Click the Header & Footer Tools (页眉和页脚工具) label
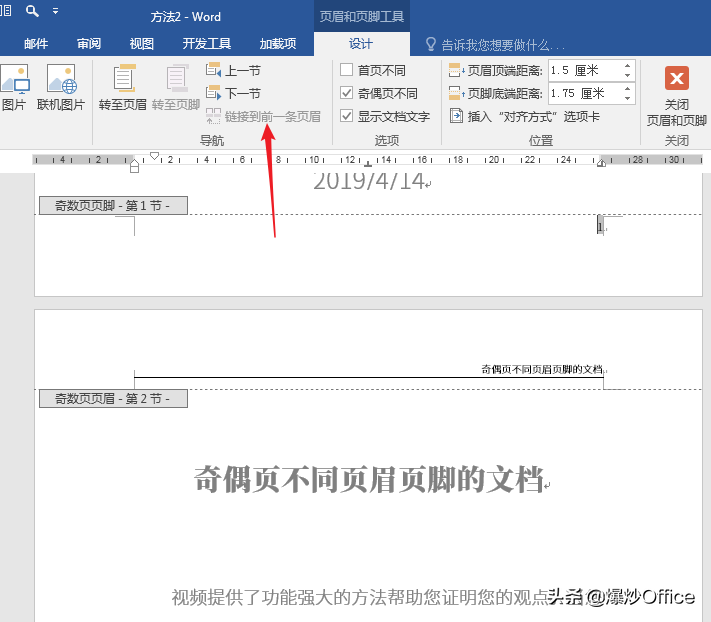This screenshot has width=711, height=622. click(362, 17)
